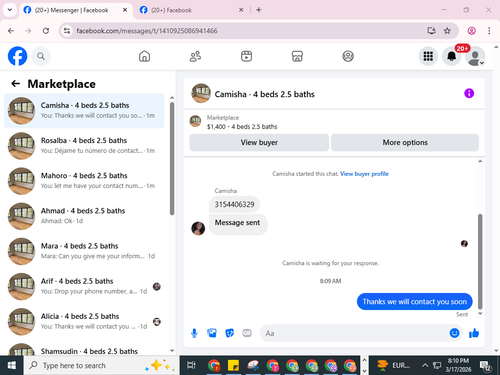Click the $1,400 listing thumbnail under Marketplace

(195, 121)
